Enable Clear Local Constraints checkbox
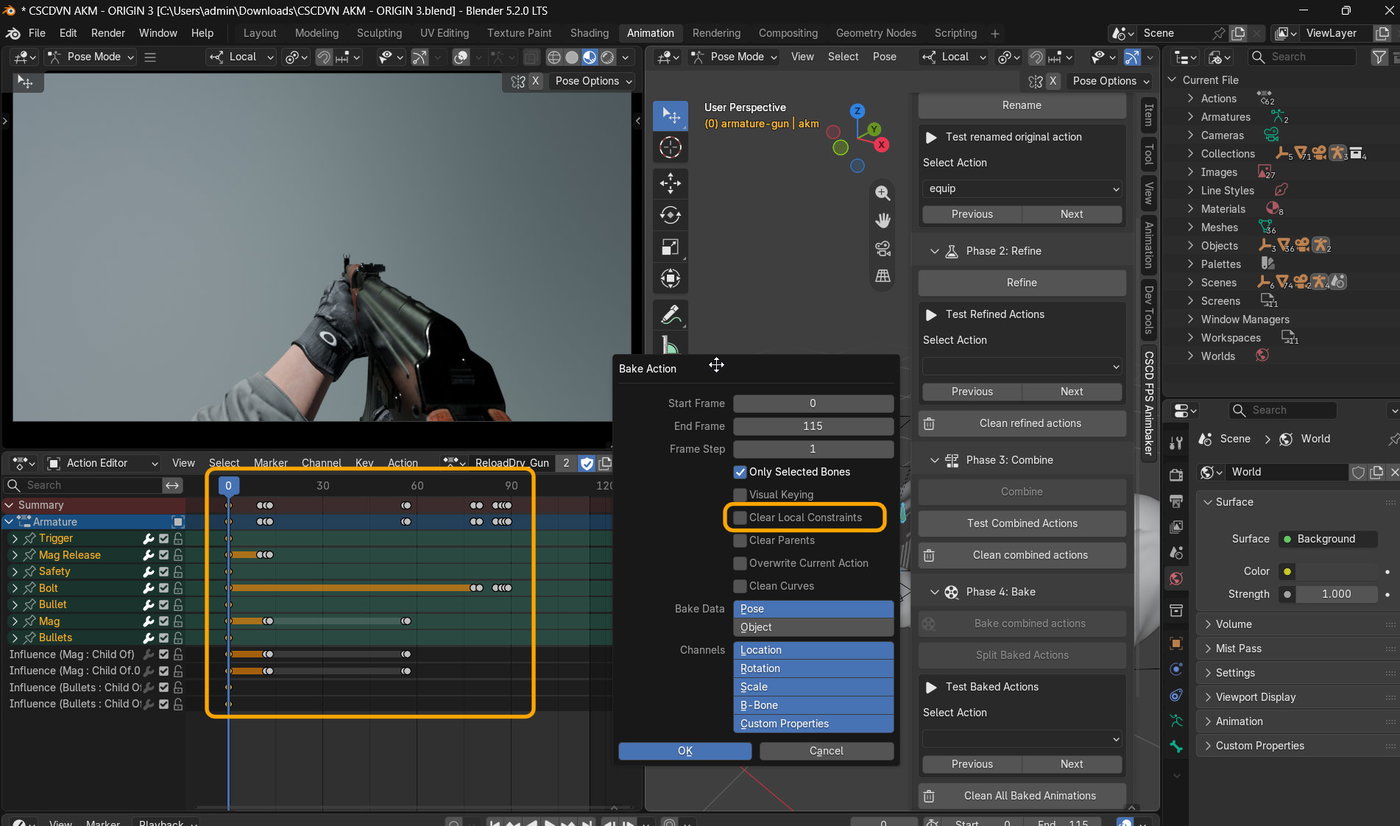 click(740, 517)
